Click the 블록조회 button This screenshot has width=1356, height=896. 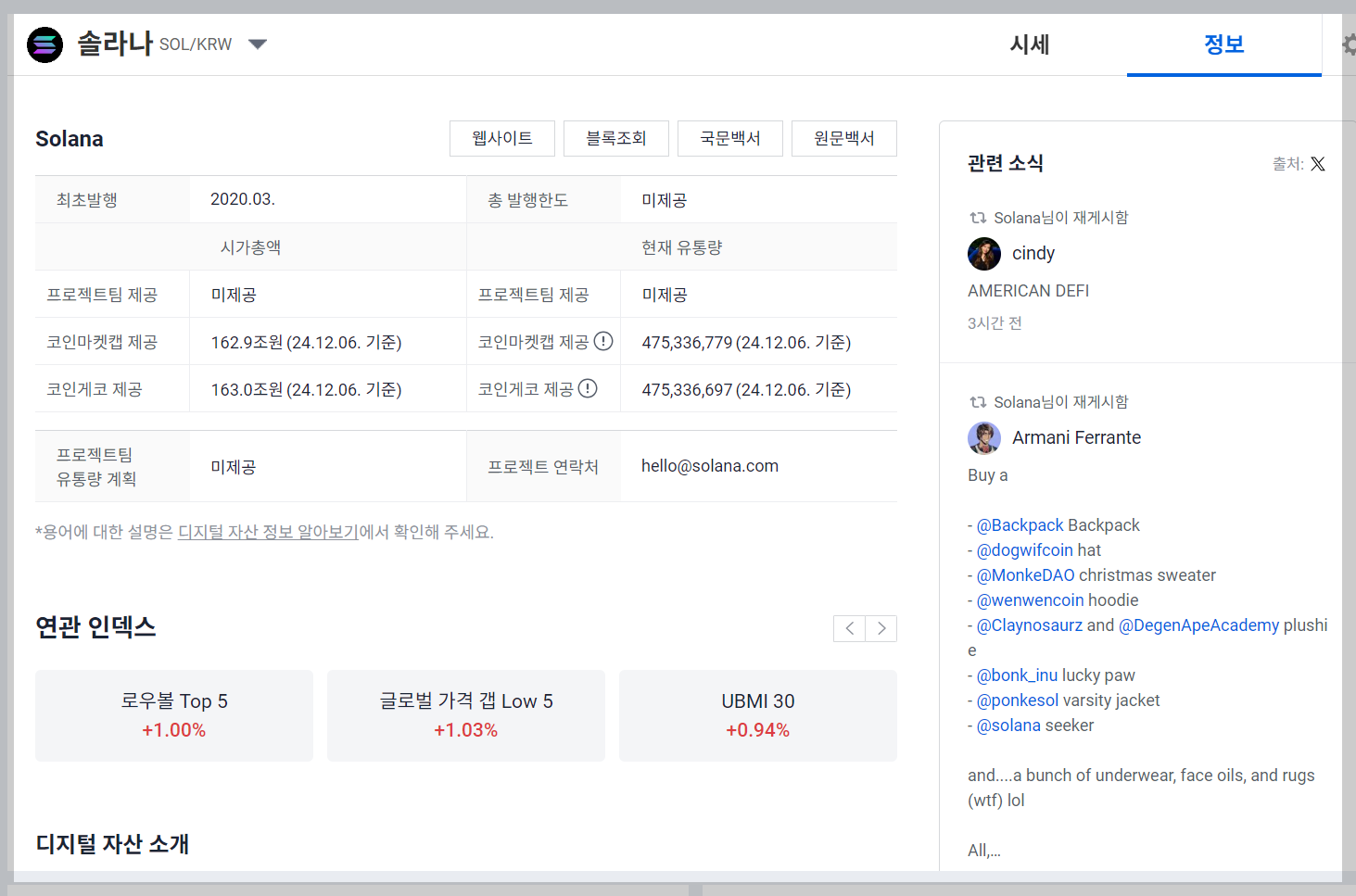click(616, 138)
